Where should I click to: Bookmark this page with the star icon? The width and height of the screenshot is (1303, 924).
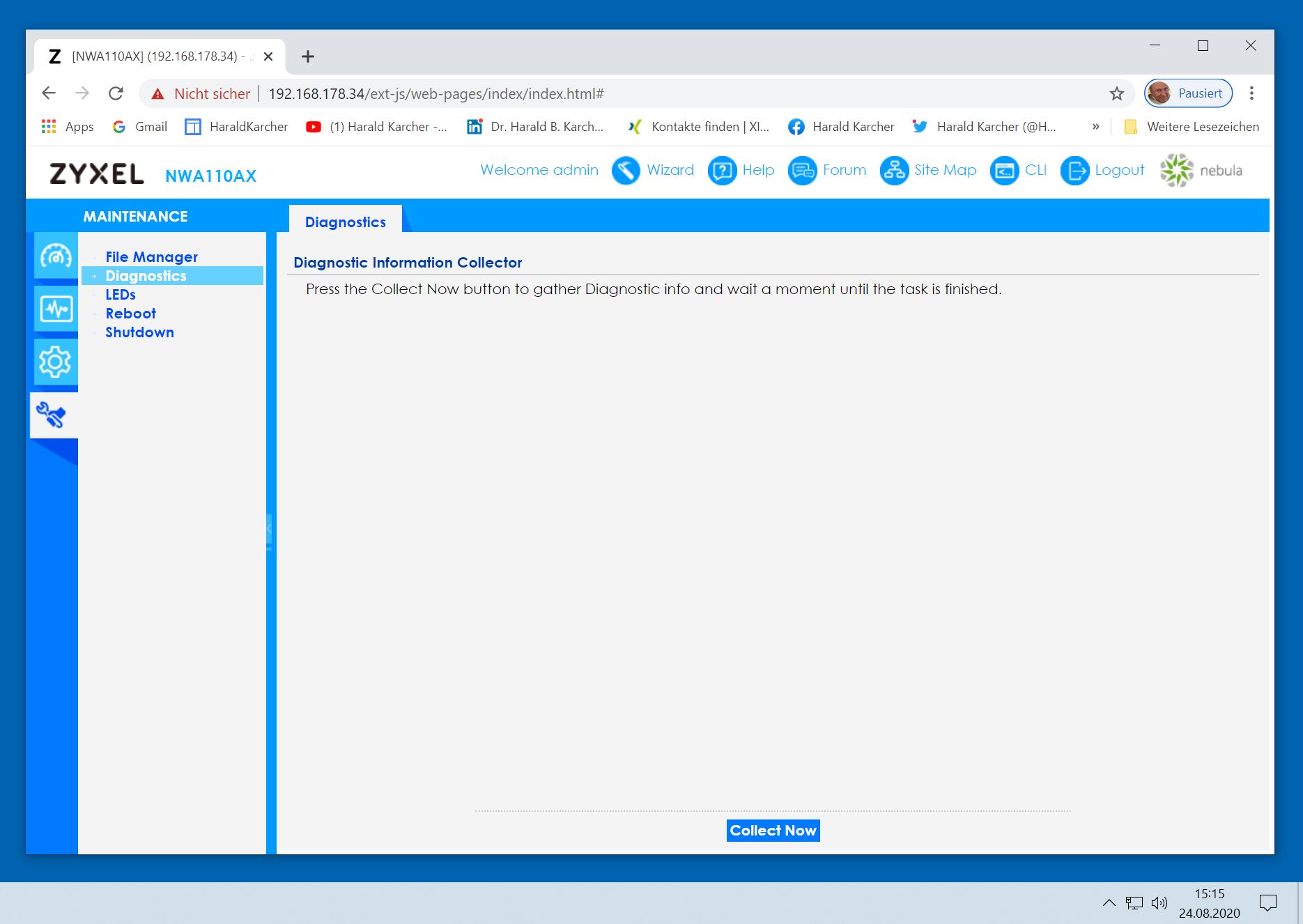pyautogui.click(x=1117, y=94)
